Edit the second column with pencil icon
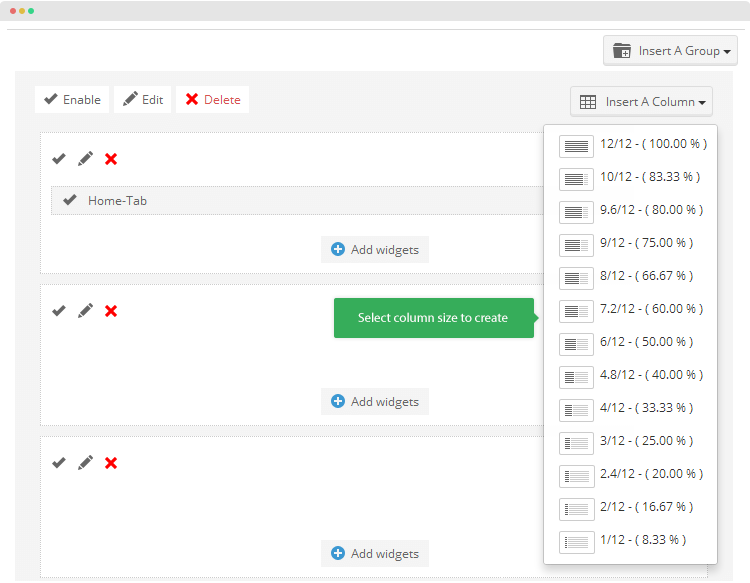This screenshot has height=583, width=750. [86, 311]
